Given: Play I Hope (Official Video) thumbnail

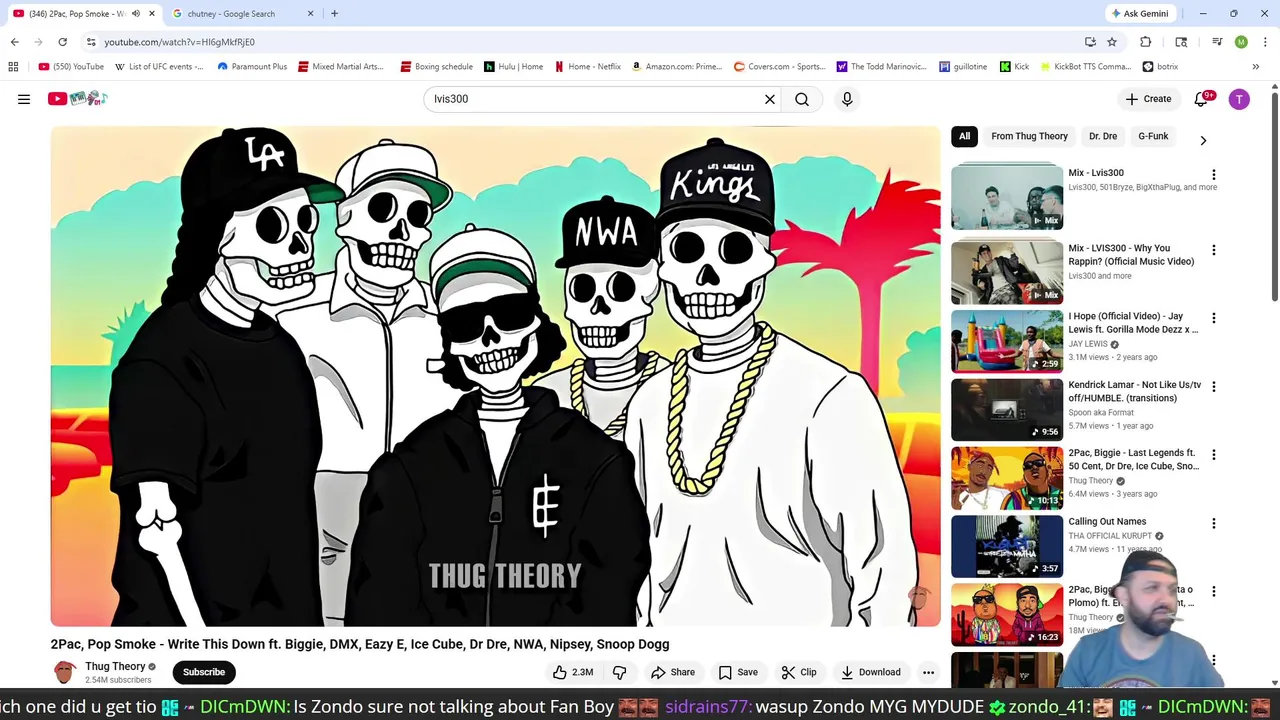Looking at the screenshot, I should (x=1007, y=341).
